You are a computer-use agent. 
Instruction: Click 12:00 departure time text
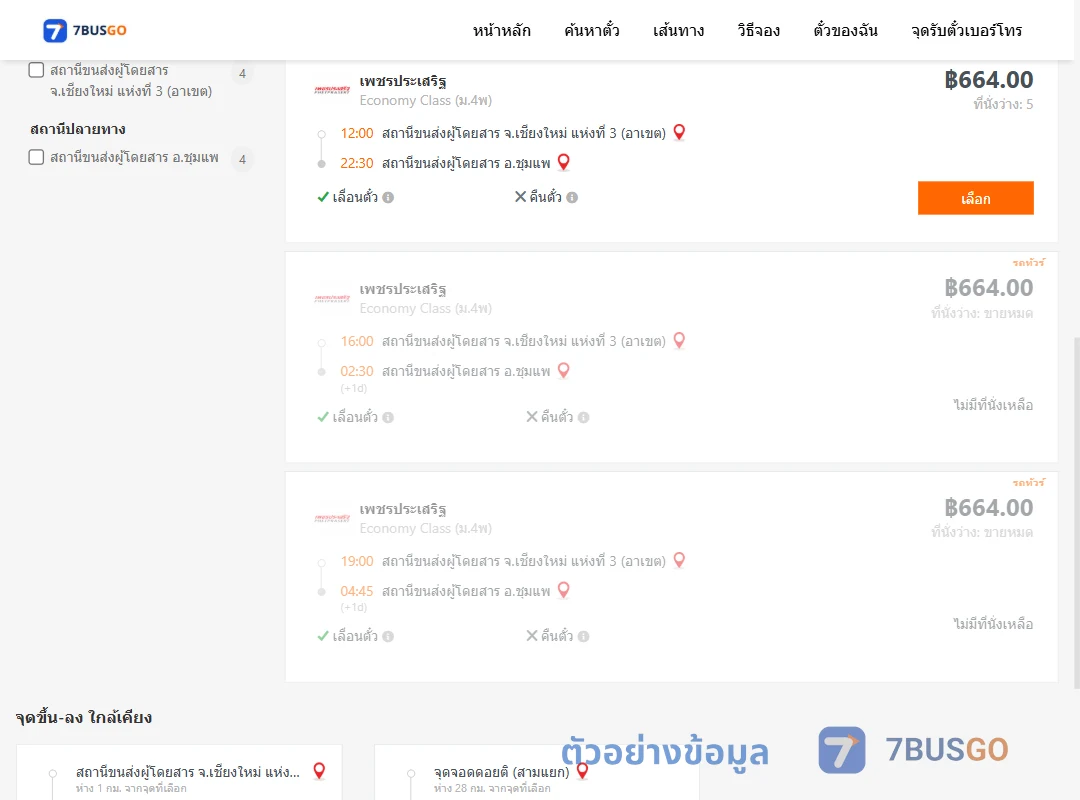coord(357,133)
